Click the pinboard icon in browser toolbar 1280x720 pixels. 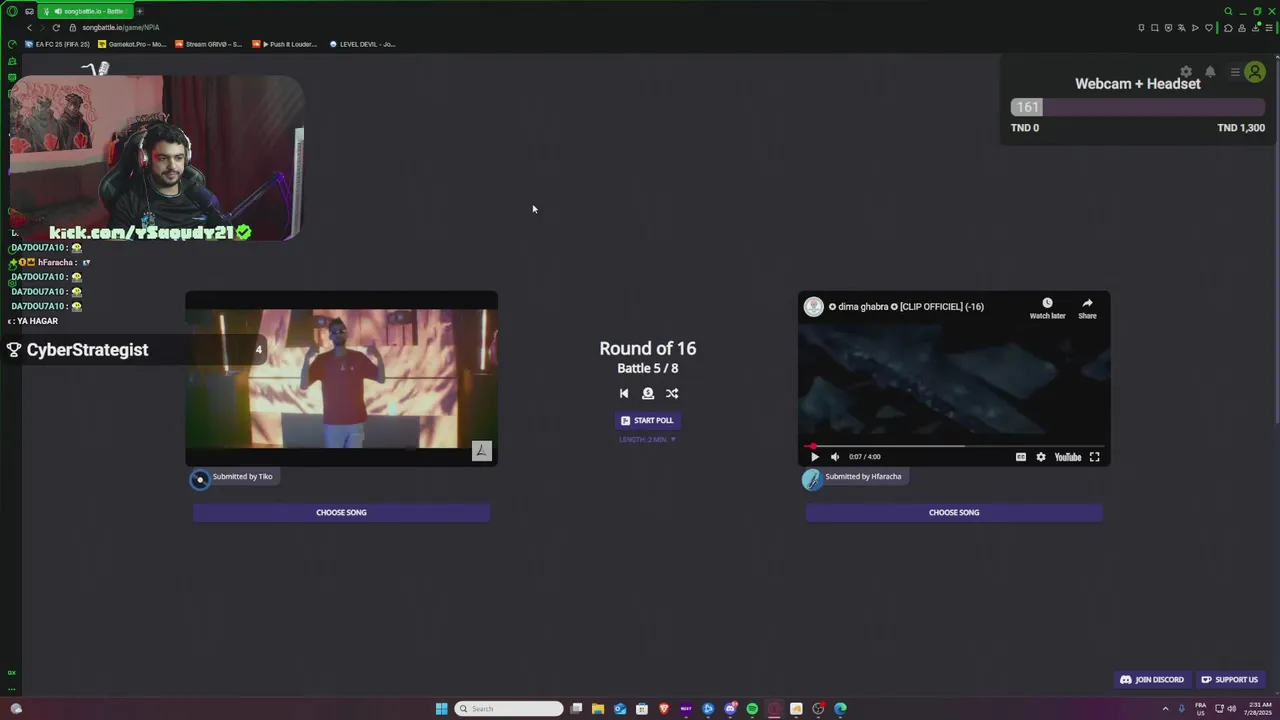(1141, 27)
